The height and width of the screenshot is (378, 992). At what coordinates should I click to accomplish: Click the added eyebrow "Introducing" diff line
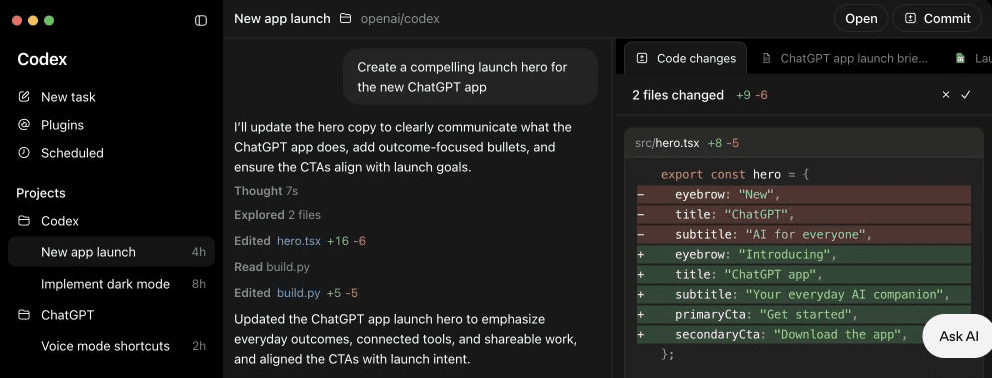(x=803, y=255)
